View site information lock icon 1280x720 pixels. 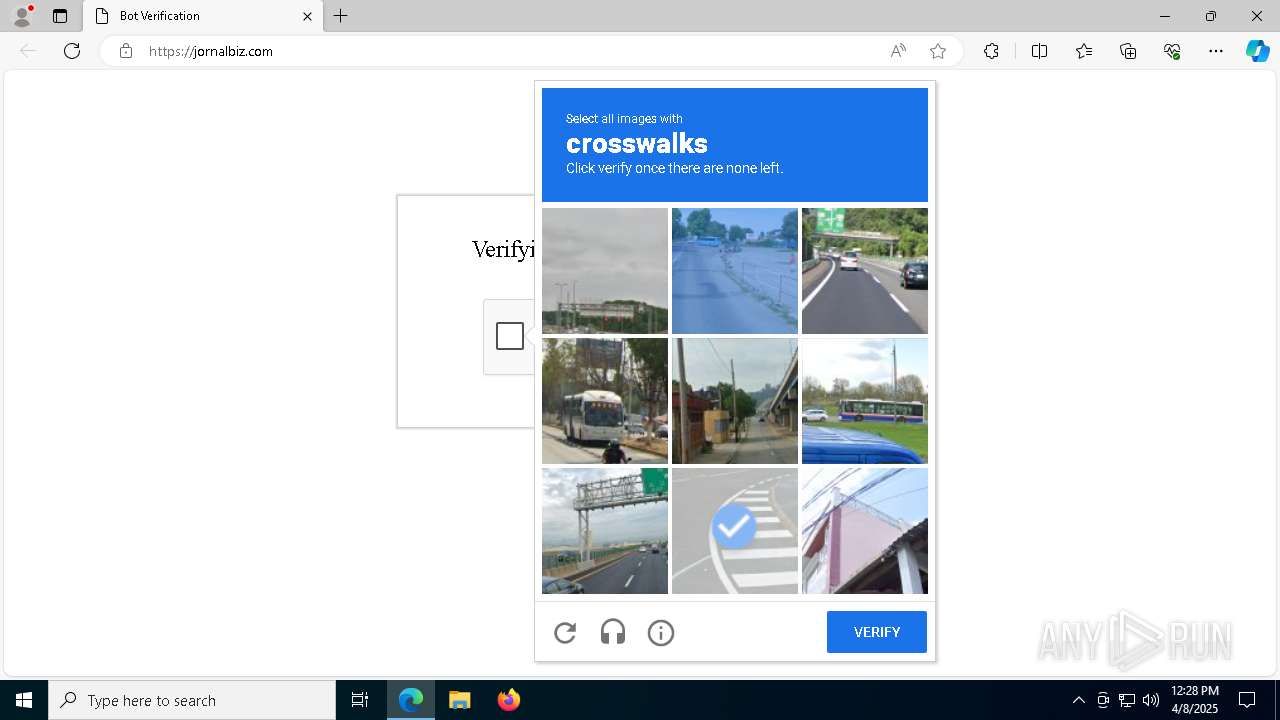coord(126,51)
